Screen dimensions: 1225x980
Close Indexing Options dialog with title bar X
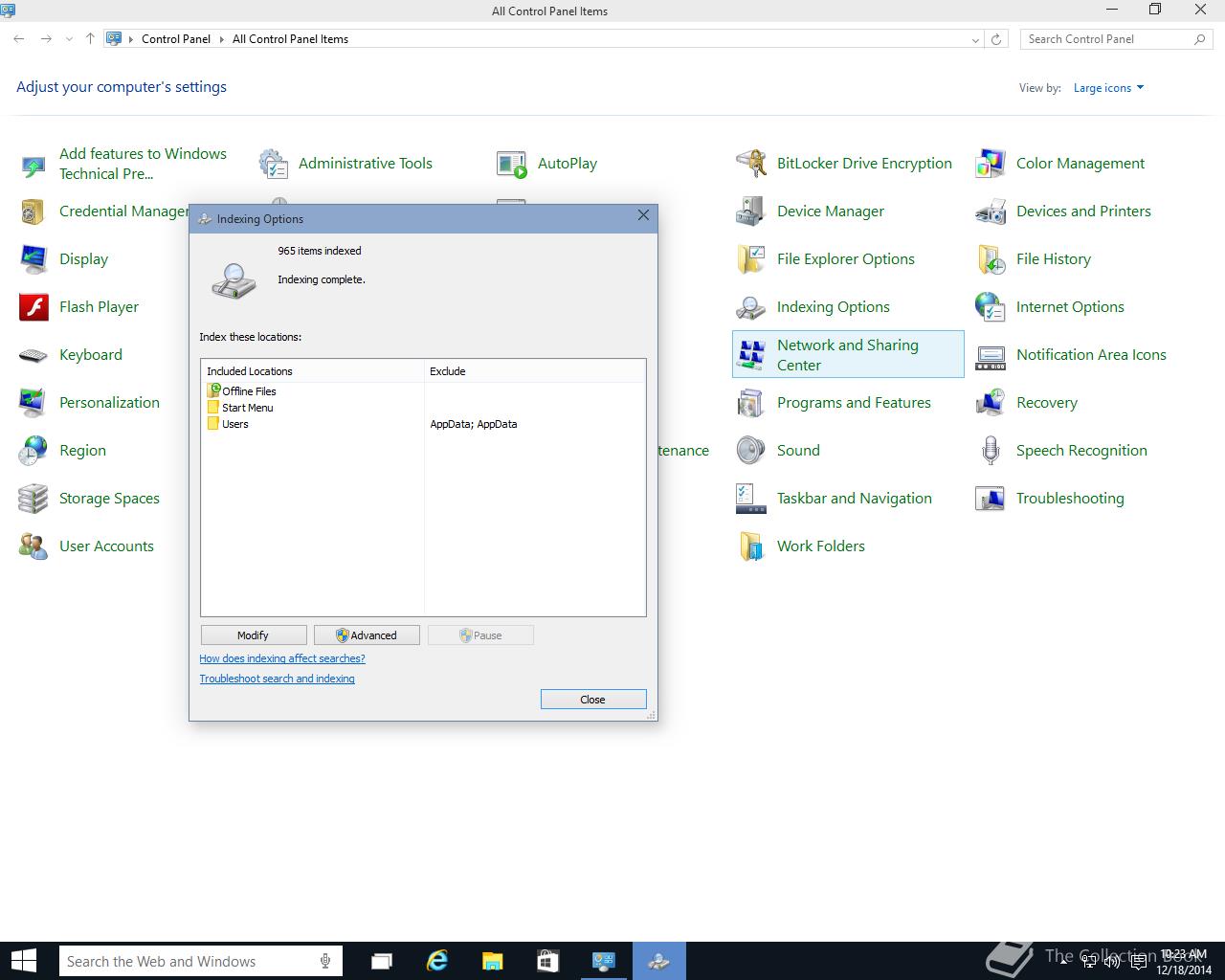(643, 215)
